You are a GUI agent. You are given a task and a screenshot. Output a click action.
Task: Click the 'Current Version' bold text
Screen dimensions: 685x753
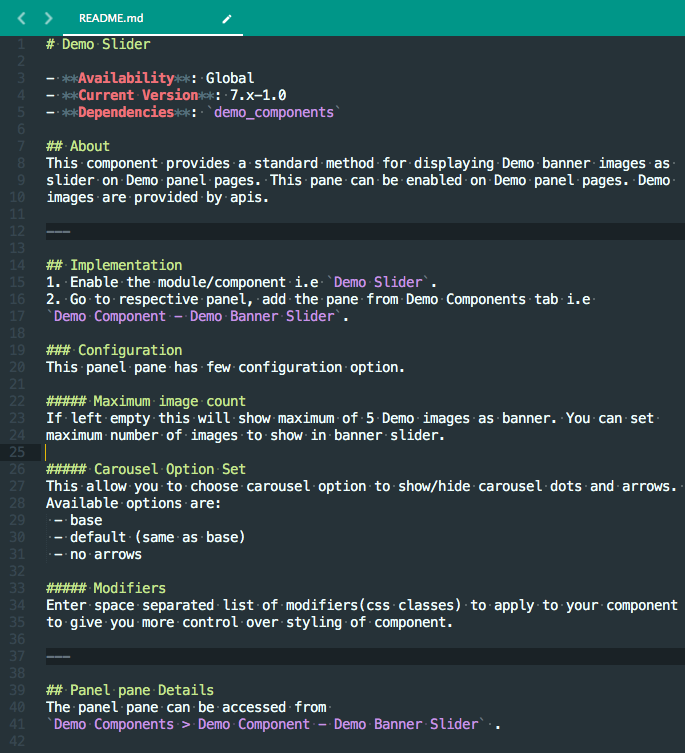pyautogui.click(x=138, y=95)
